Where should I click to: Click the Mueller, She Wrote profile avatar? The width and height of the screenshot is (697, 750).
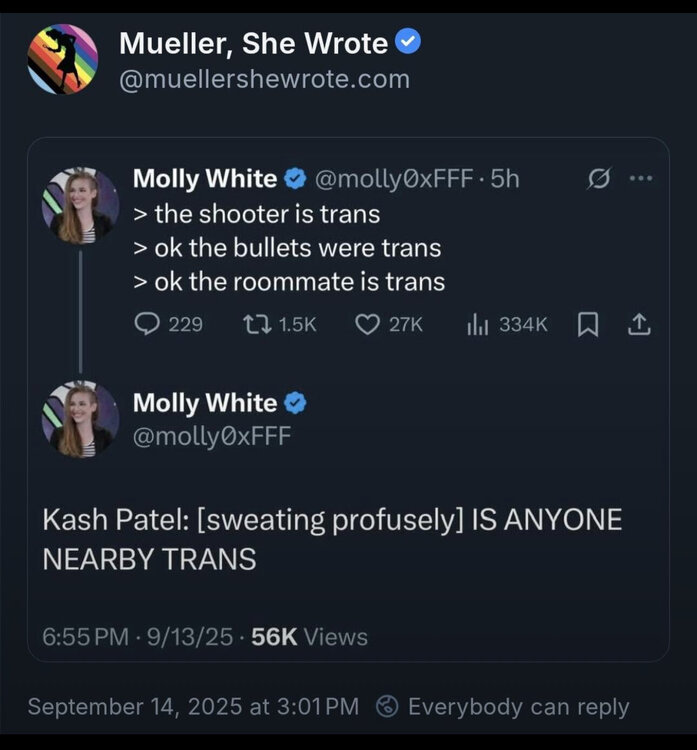[63, 59]
